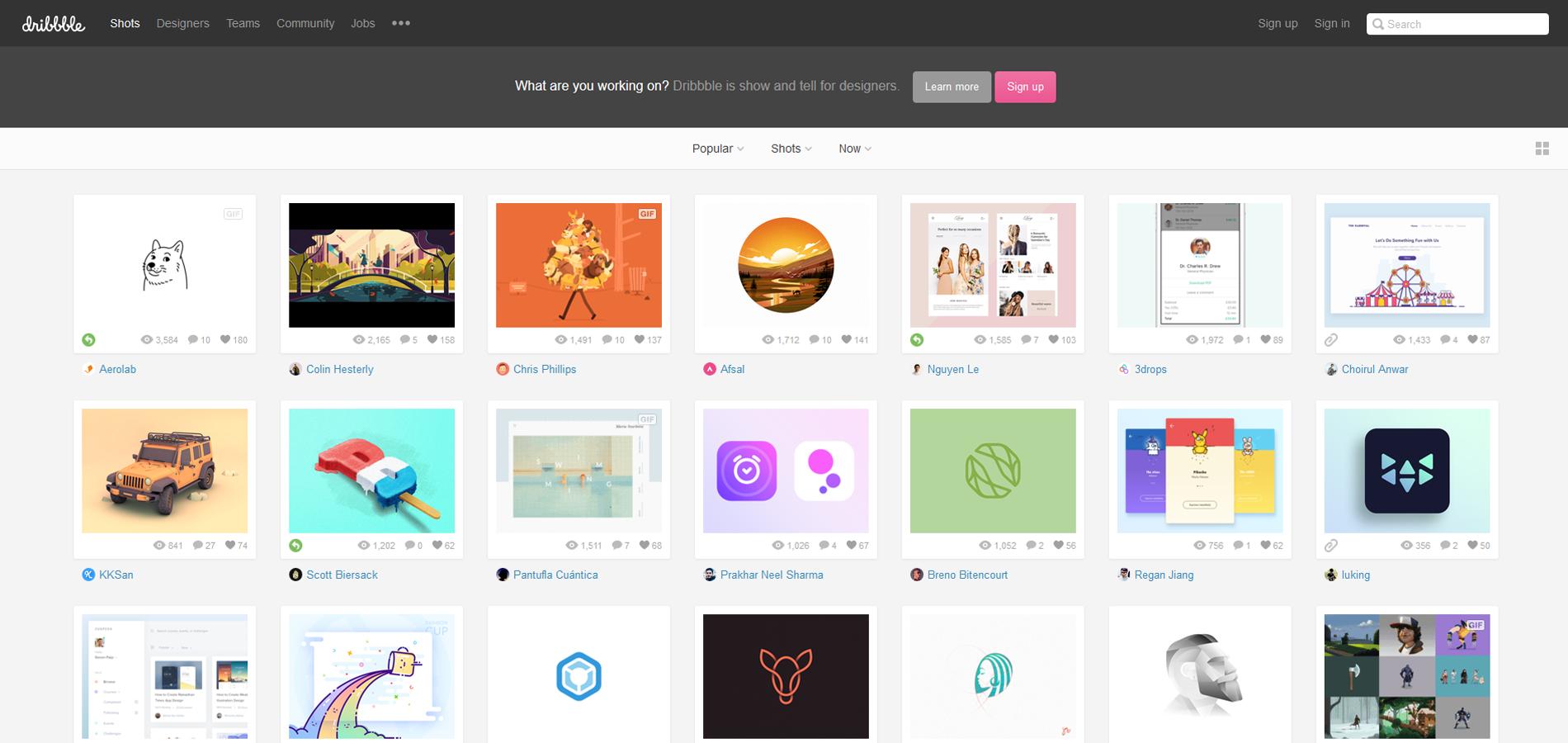The height and width of the screenshot is (743, 1568).
Task: Click the rebound icon on Scott Biersack's shot
Action: pyautogui.click(x=295, y=545)
